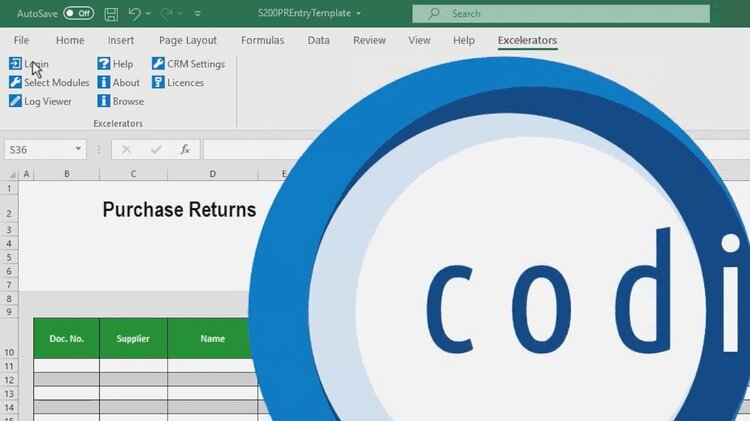
Task: Open the Help ribbon tab
Action: (463, 40)
